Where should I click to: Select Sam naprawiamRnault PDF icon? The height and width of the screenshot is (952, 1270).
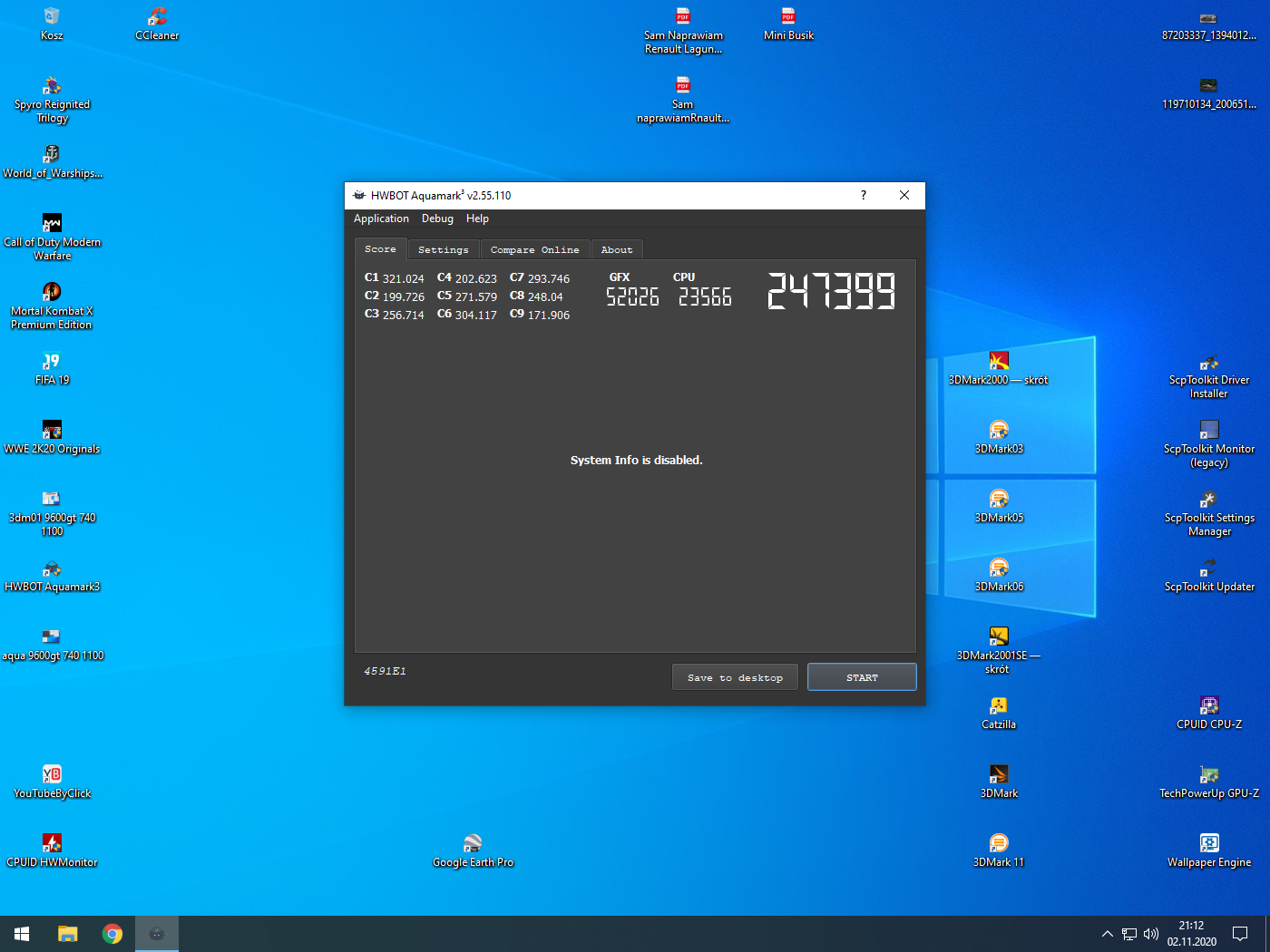click(x=683, y=99)
